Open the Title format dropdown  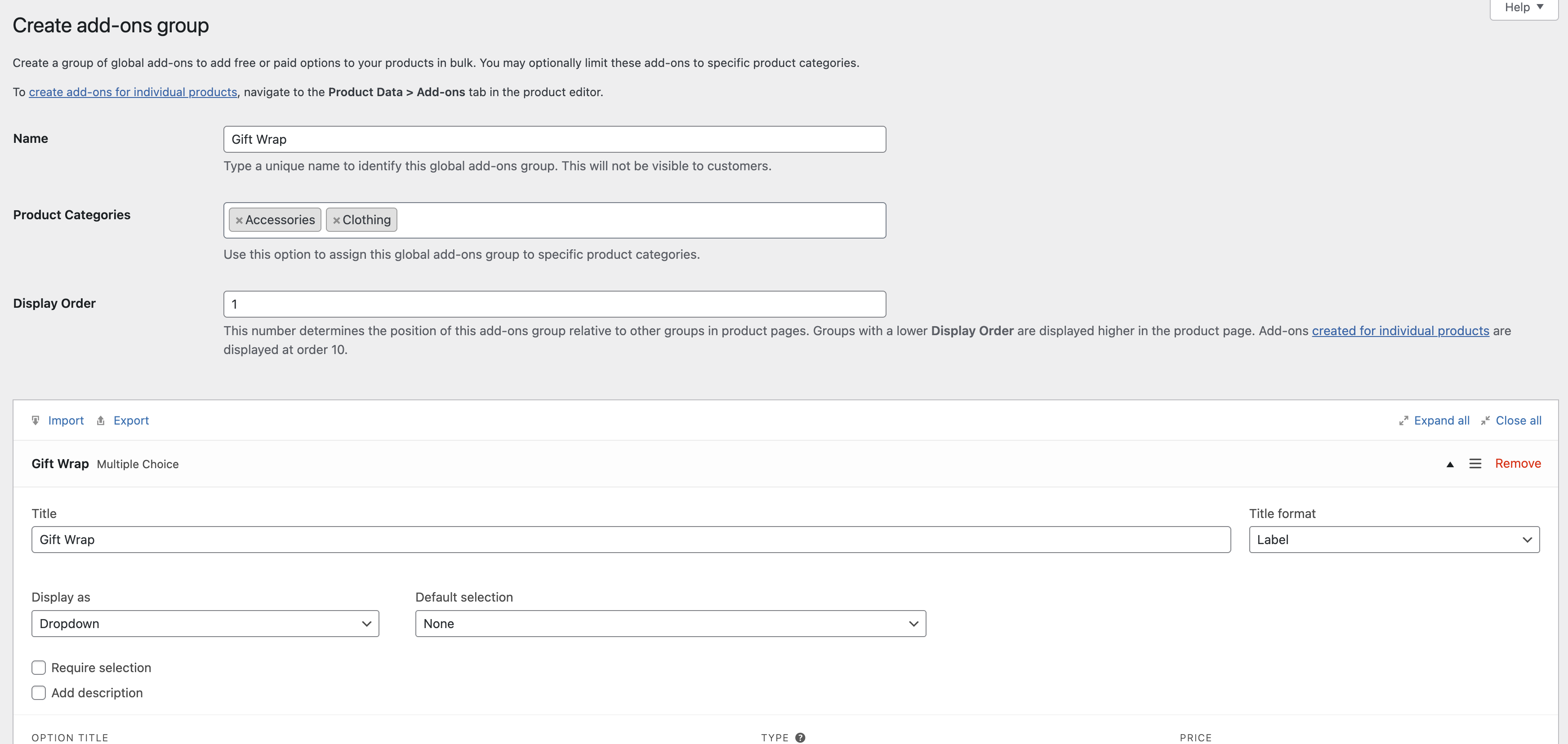(1394, 540)
